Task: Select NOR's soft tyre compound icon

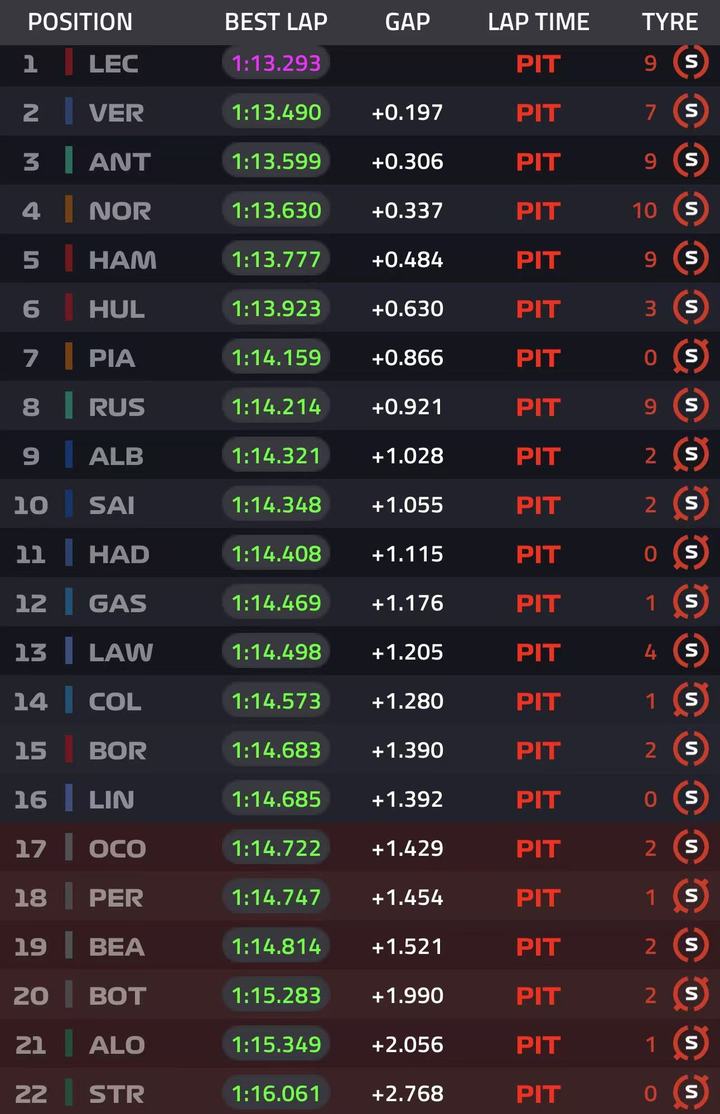Action: point(691,210)
